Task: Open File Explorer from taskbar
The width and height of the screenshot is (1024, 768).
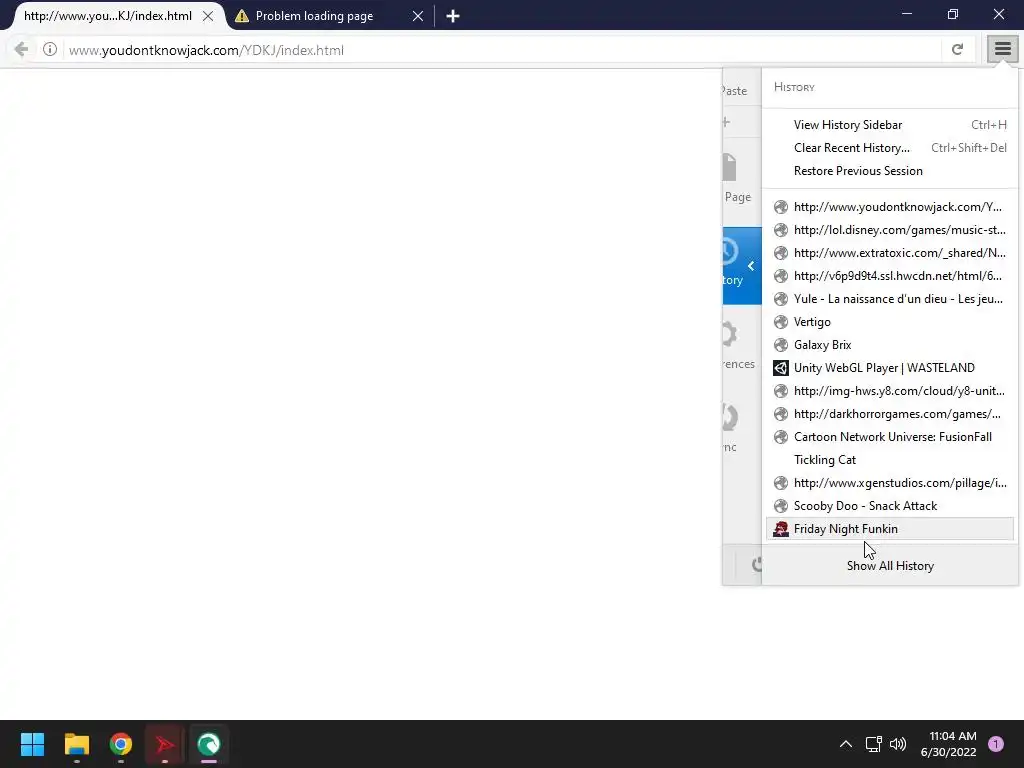Action: point(76,744)
